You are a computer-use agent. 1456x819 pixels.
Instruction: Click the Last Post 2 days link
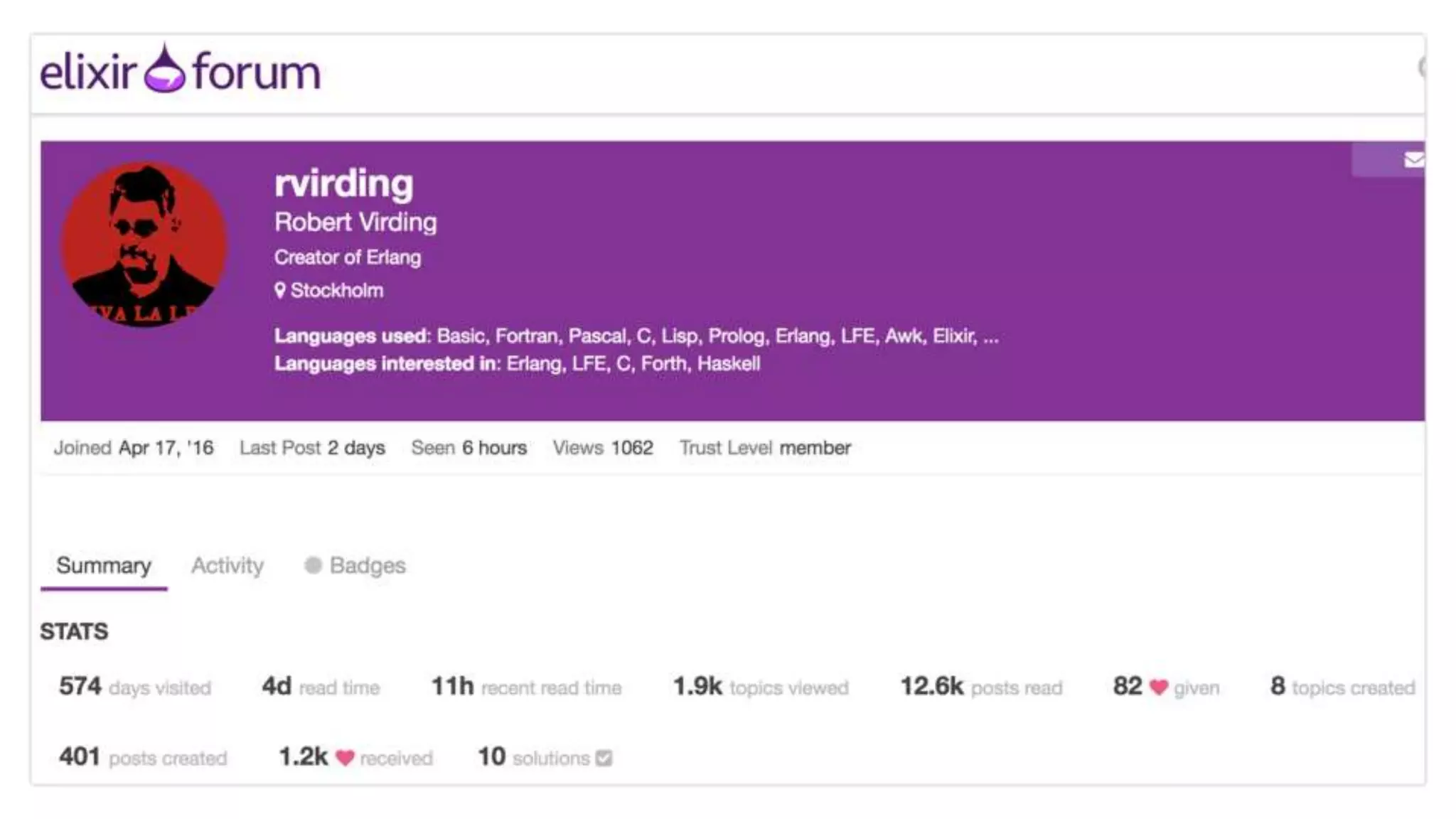pos(312,448)
